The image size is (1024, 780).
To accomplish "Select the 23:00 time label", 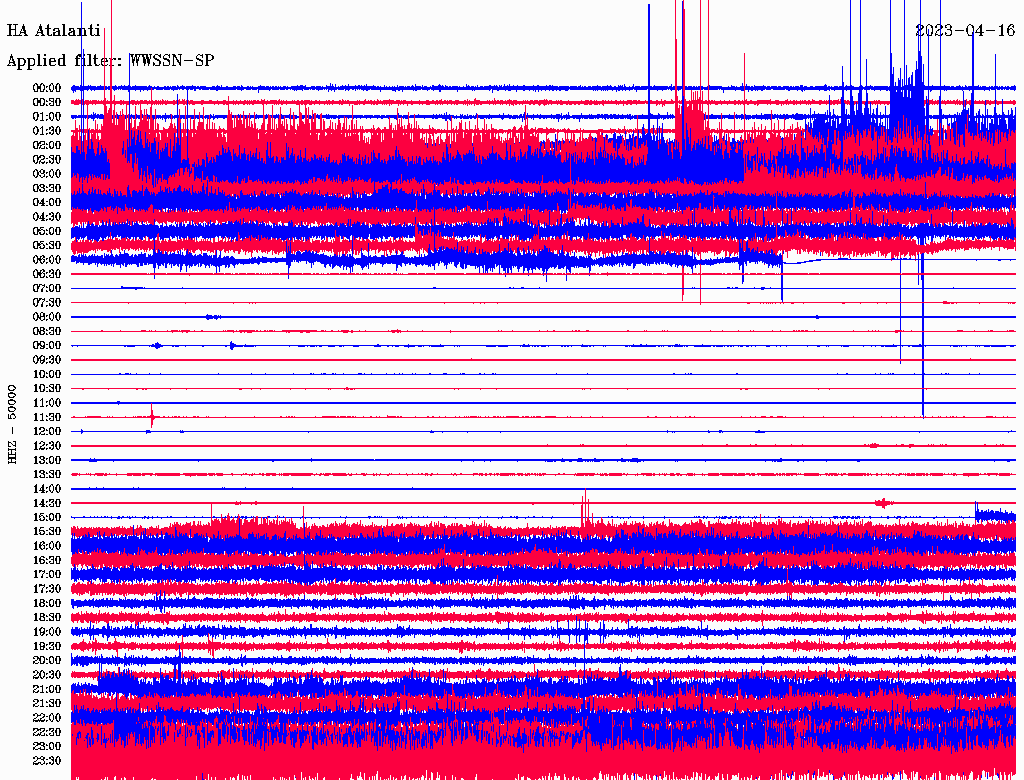I will [x=47, y=746].
